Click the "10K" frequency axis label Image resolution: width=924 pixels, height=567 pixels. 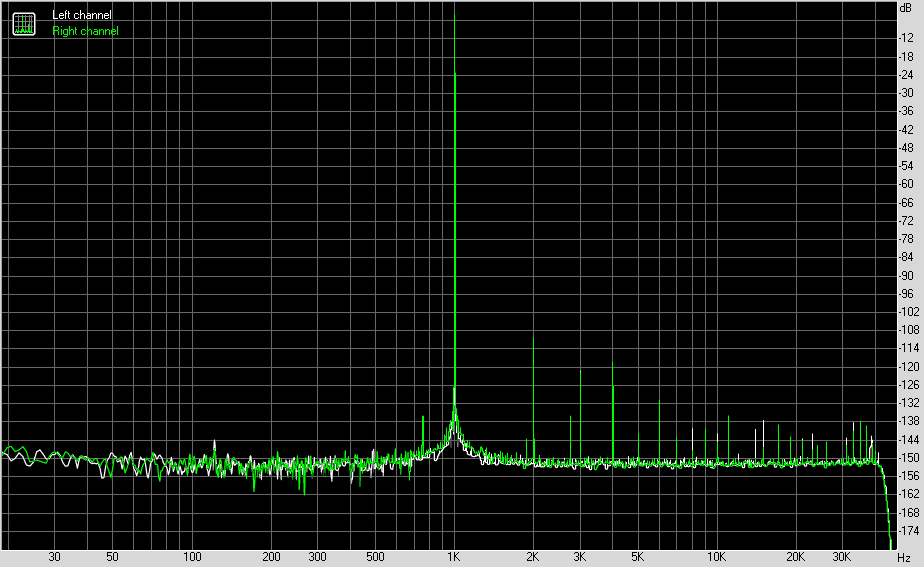tap(716, 557)
